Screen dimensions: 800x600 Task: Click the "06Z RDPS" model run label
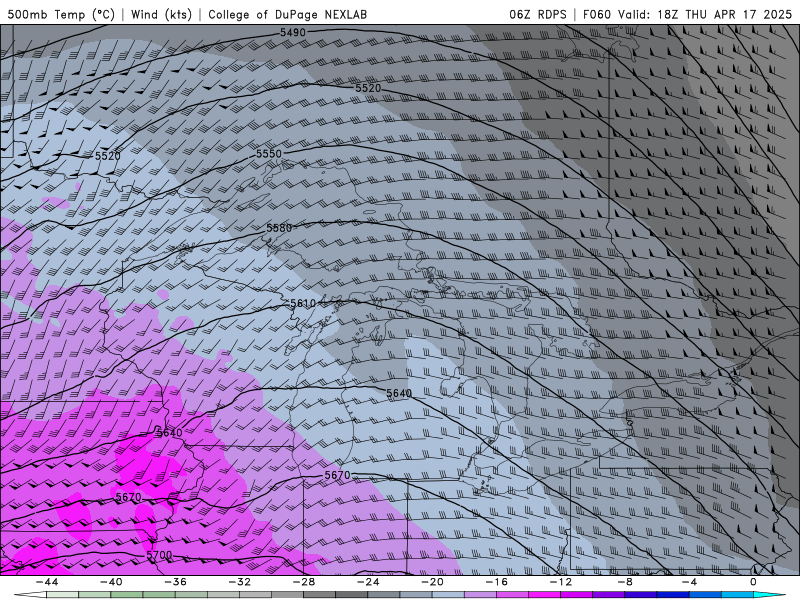coord(538,14)
